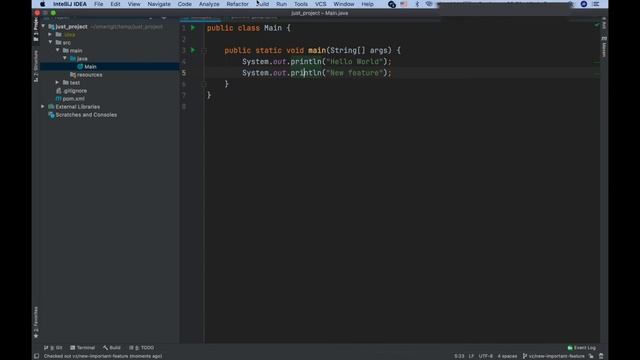Open the Edit menu
Screen dimensions: 640x360
coord(115,4)
